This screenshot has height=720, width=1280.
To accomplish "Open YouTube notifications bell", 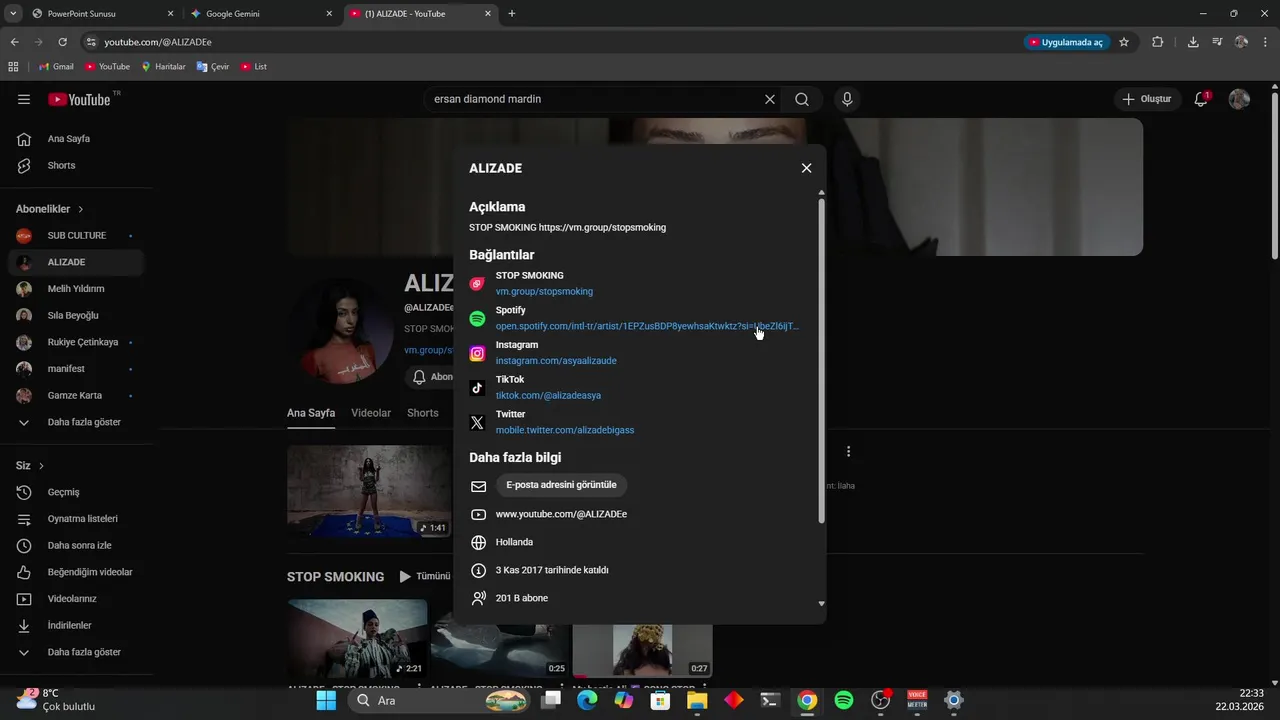I will click(x=1201, y=99).
